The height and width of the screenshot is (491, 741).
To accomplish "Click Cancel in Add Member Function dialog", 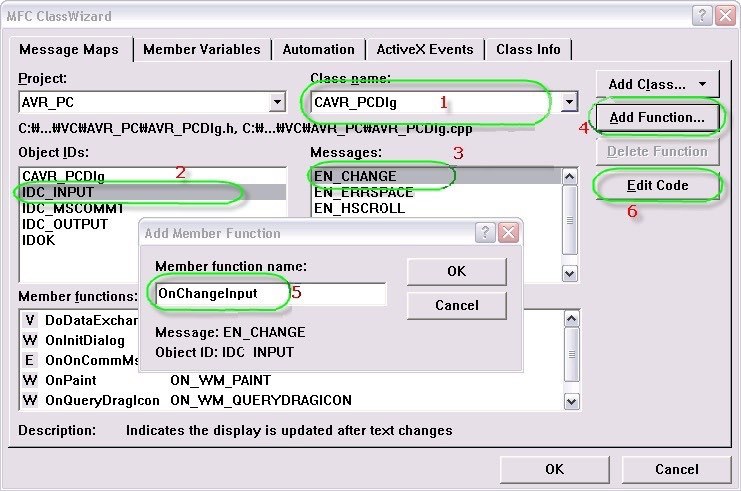I will pyautogui.click(x=457, y=305).
